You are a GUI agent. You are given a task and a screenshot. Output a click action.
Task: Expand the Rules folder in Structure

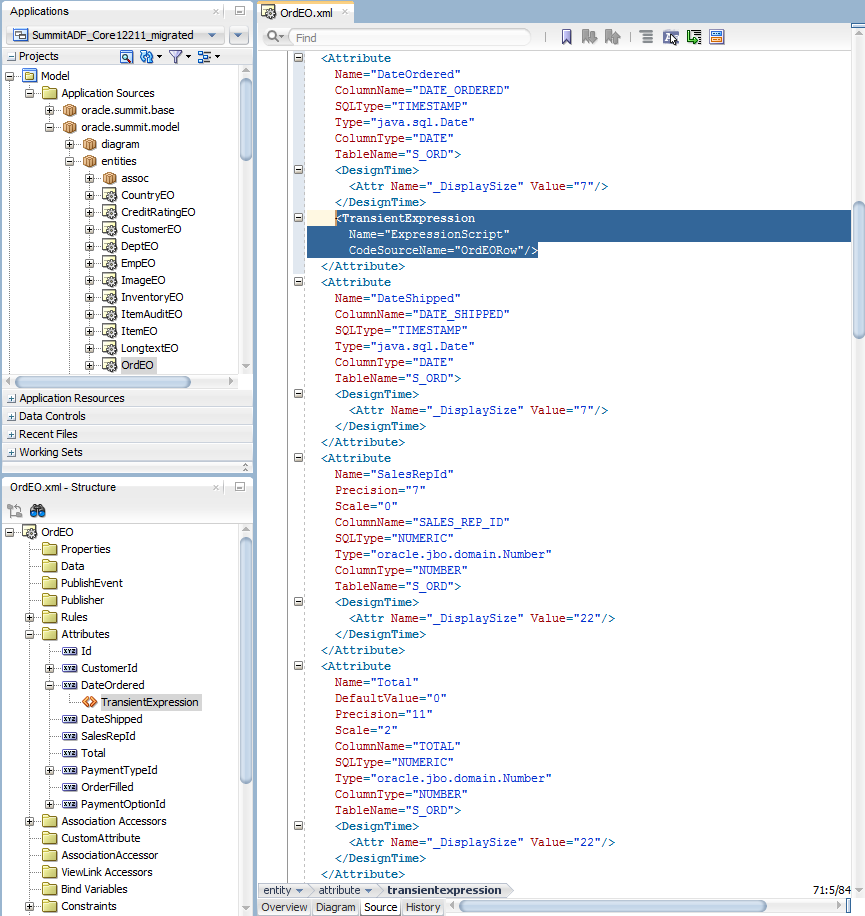coord(30,617)
